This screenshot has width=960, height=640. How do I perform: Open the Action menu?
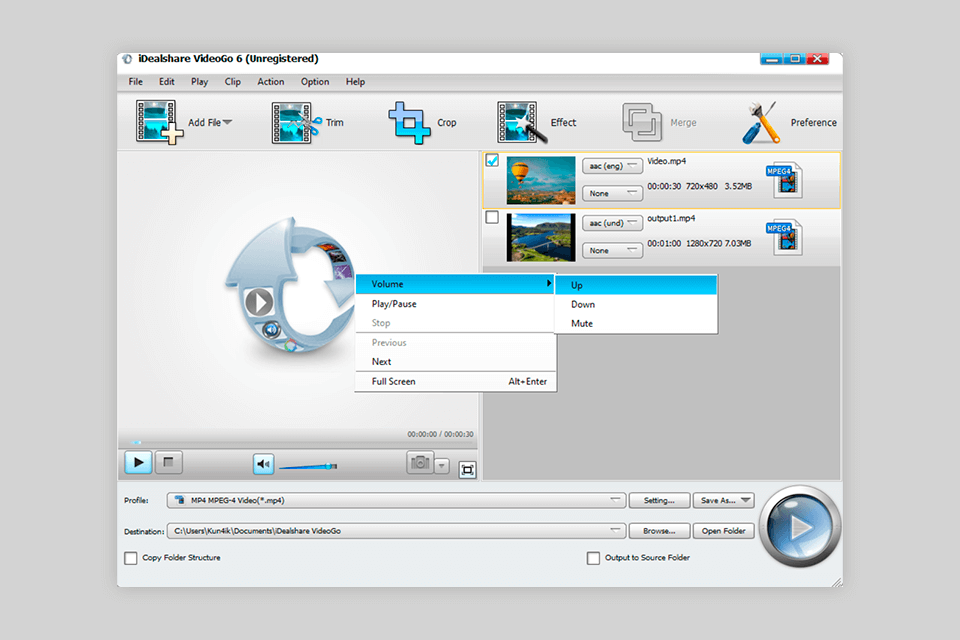pos(271,81)
